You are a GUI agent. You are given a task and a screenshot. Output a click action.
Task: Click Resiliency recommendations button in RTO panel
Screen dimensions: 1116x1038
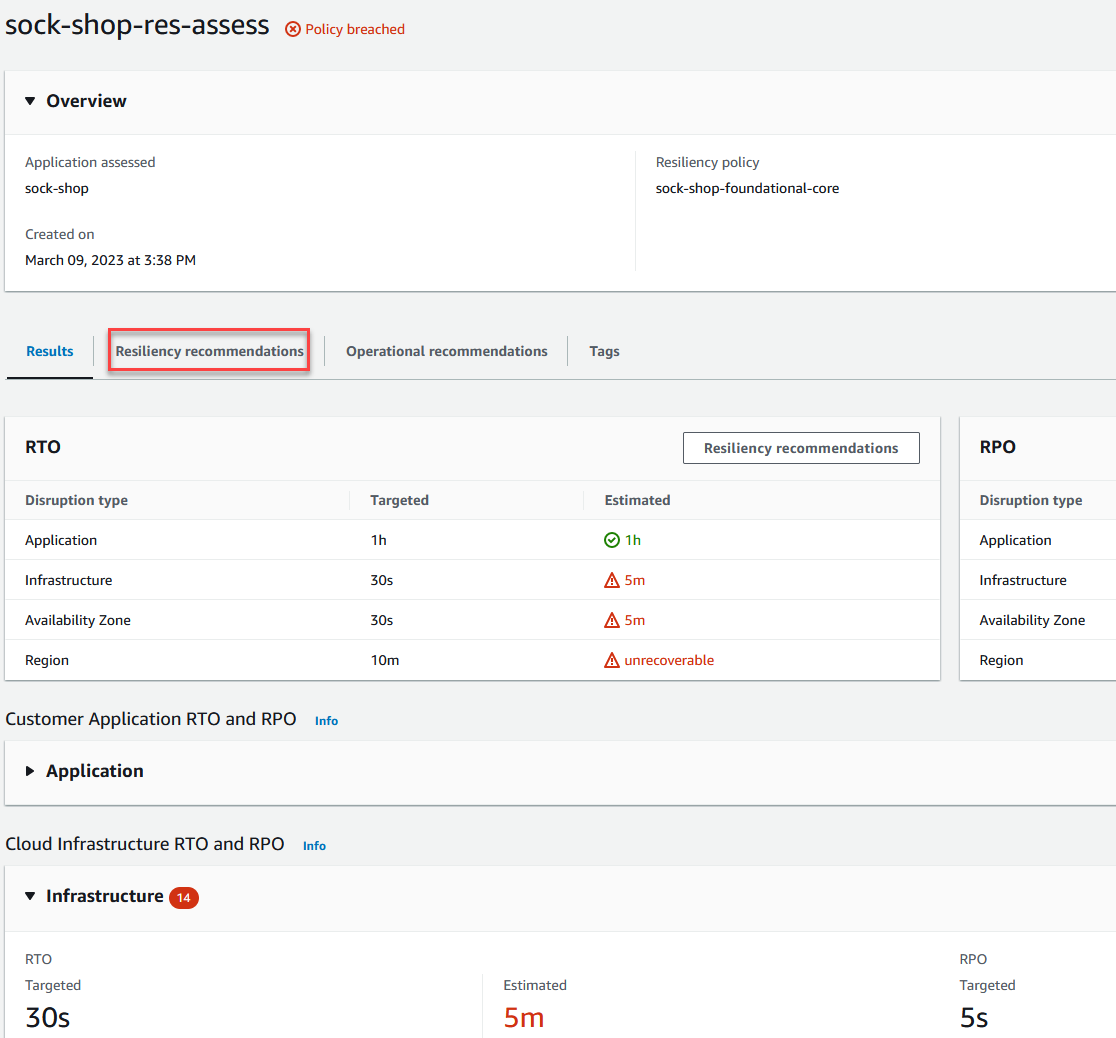pyautogui.click(x=801, y=448)
